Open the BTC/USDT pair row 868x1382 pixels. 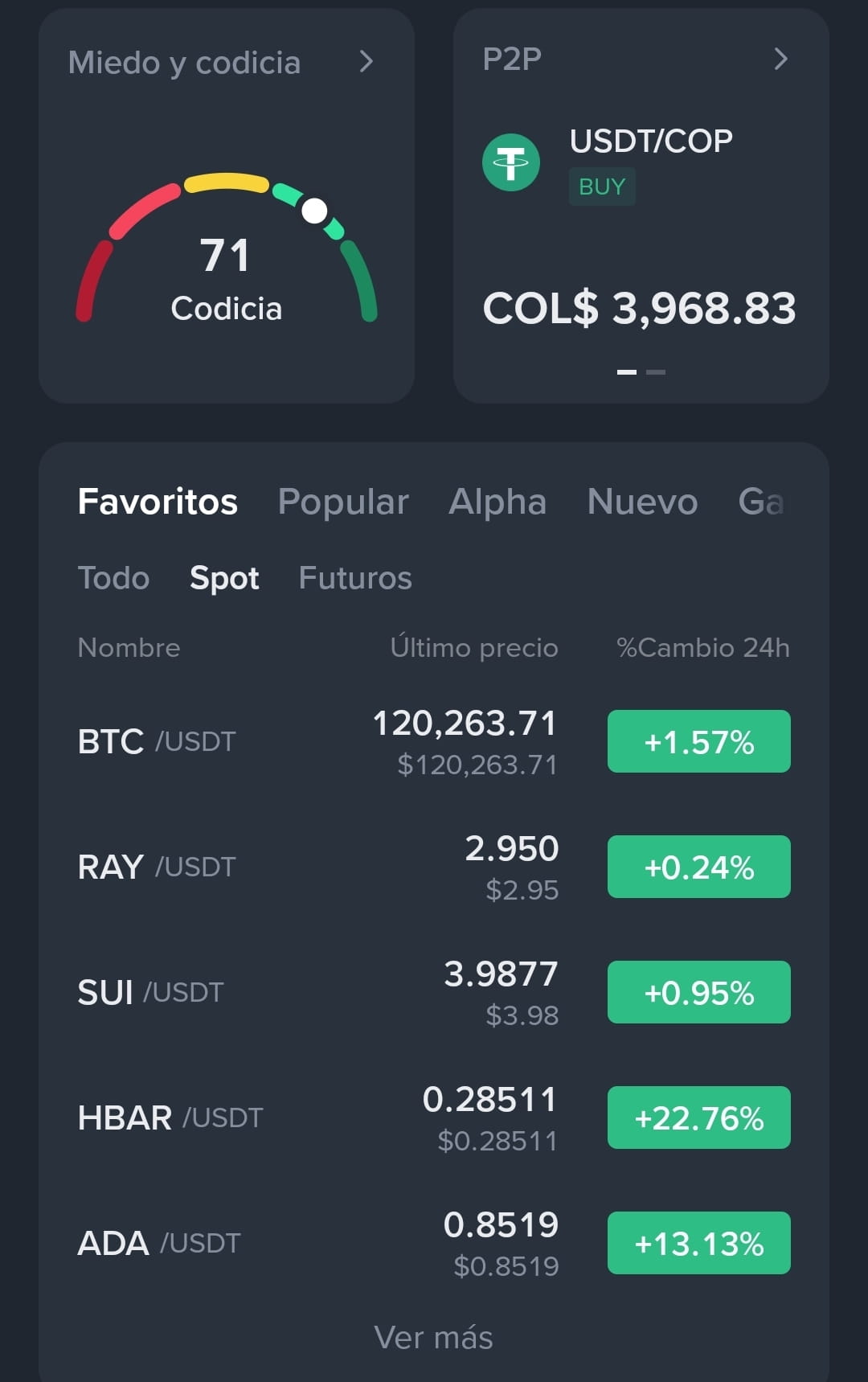click(434, 741)
